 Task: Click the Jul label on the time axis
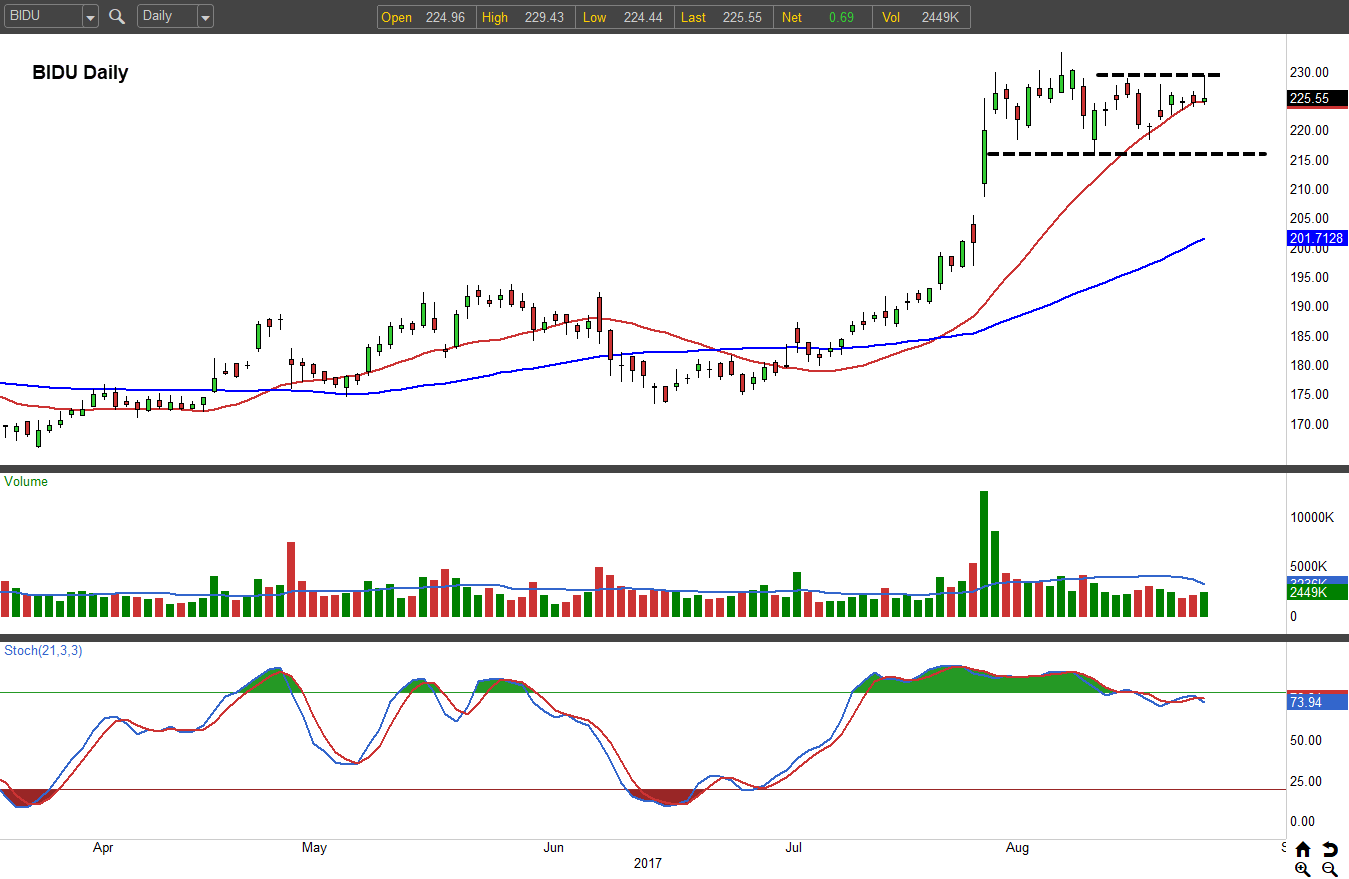794,847
